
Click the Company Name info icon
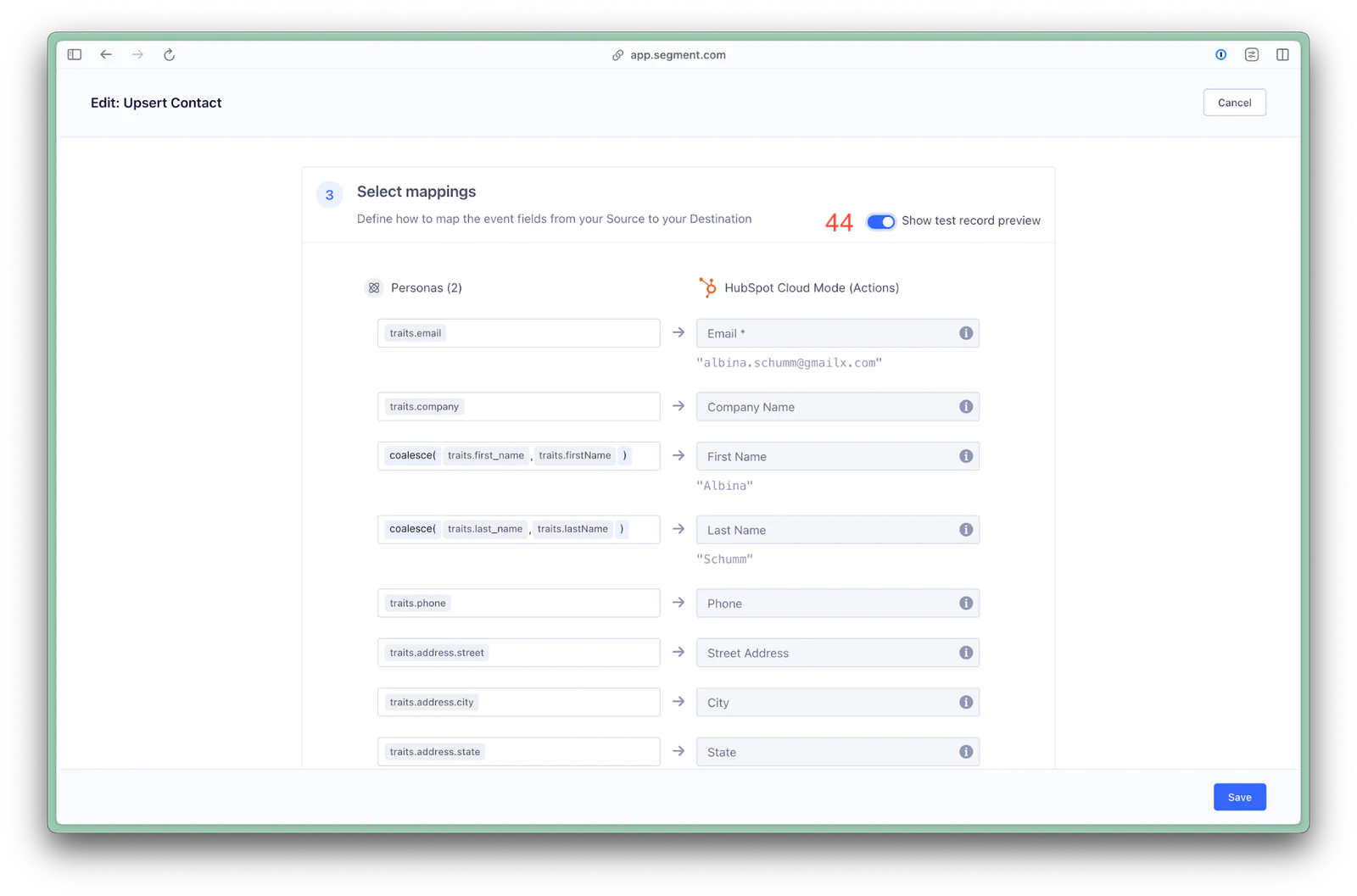(x=965, y=407)
